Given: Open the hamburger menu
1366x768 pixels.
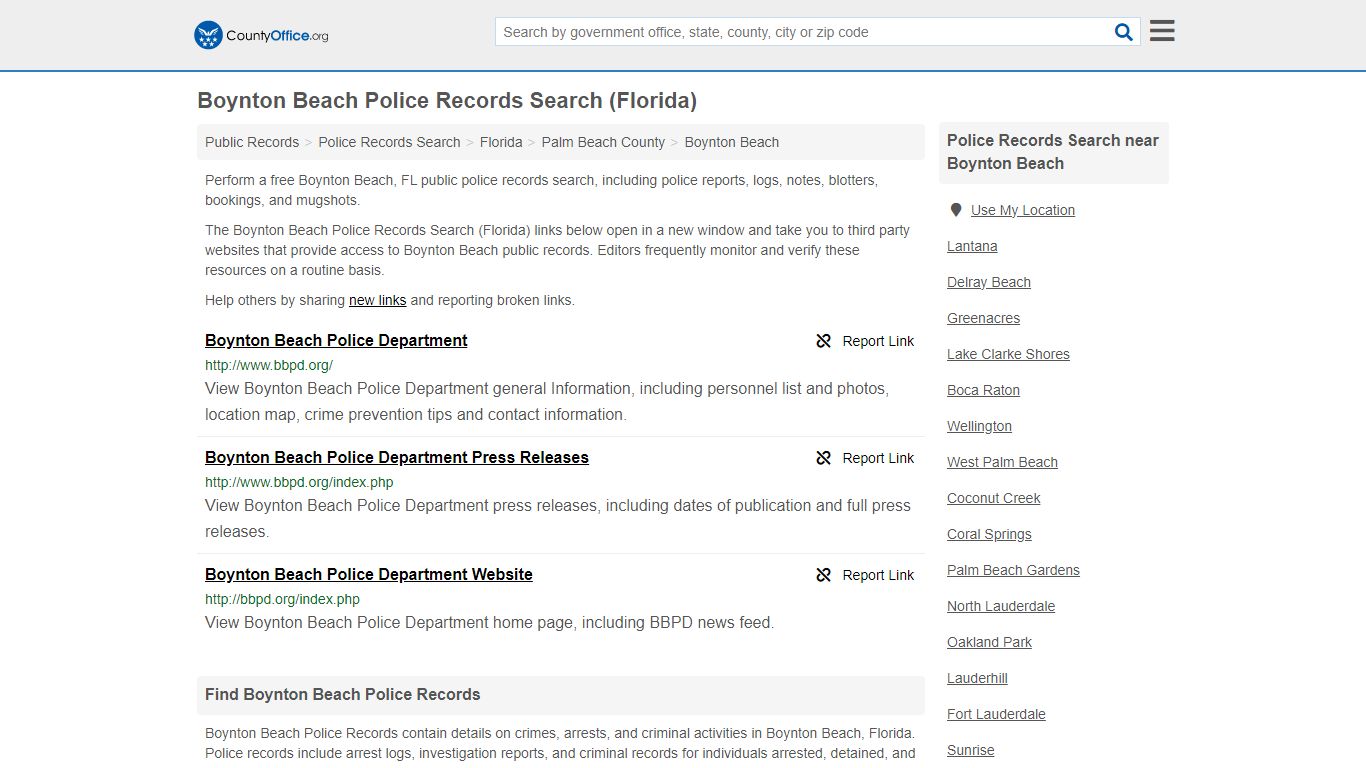Looking at the screenshot, I should click(1162, 31).
